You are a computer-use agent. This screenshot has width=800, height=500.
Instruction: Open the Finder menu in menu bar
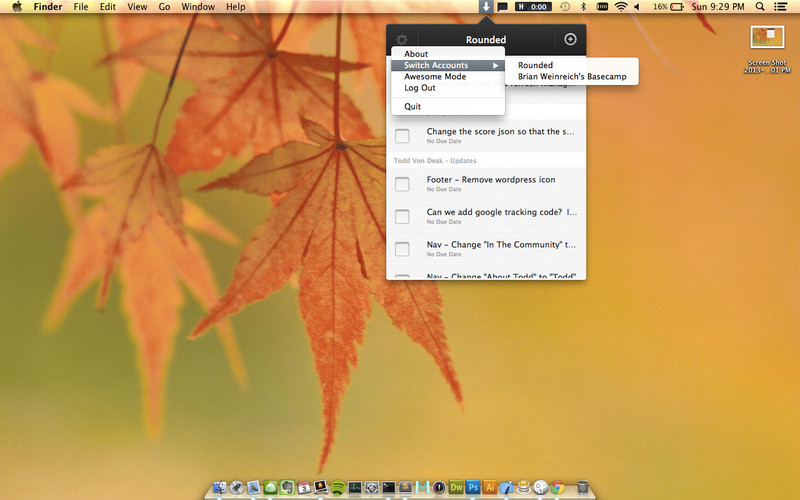[x=48, y=7]
